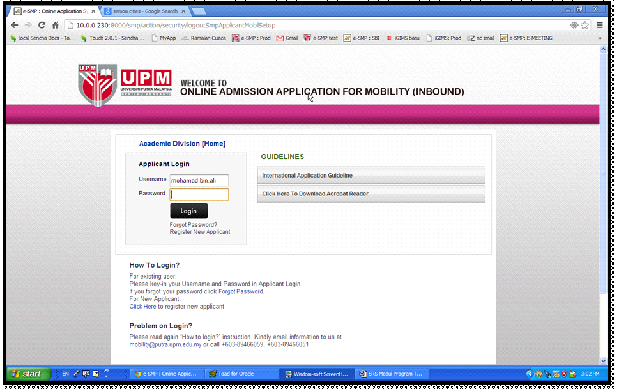Click the UPM logo
620x392 pixels.
click(x=125, y=85)
